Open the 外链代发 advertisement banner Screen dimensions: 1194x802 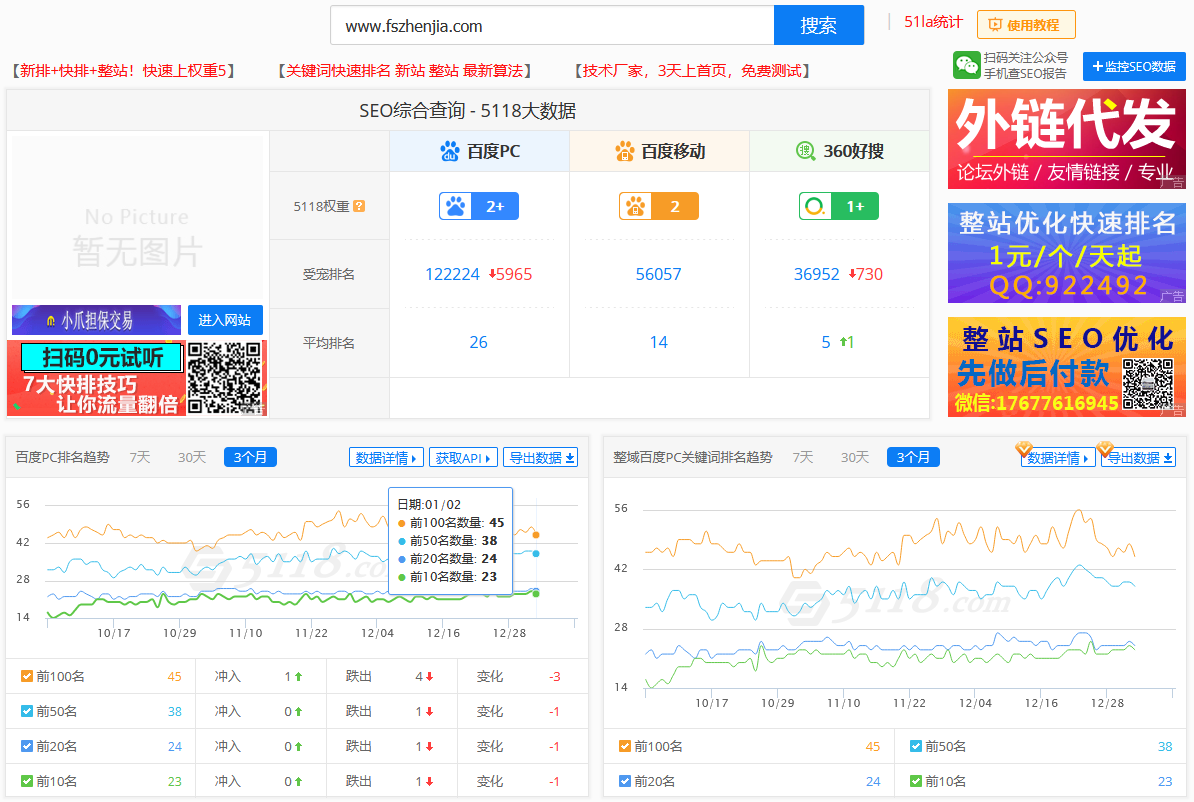[x=1067, y=139]
